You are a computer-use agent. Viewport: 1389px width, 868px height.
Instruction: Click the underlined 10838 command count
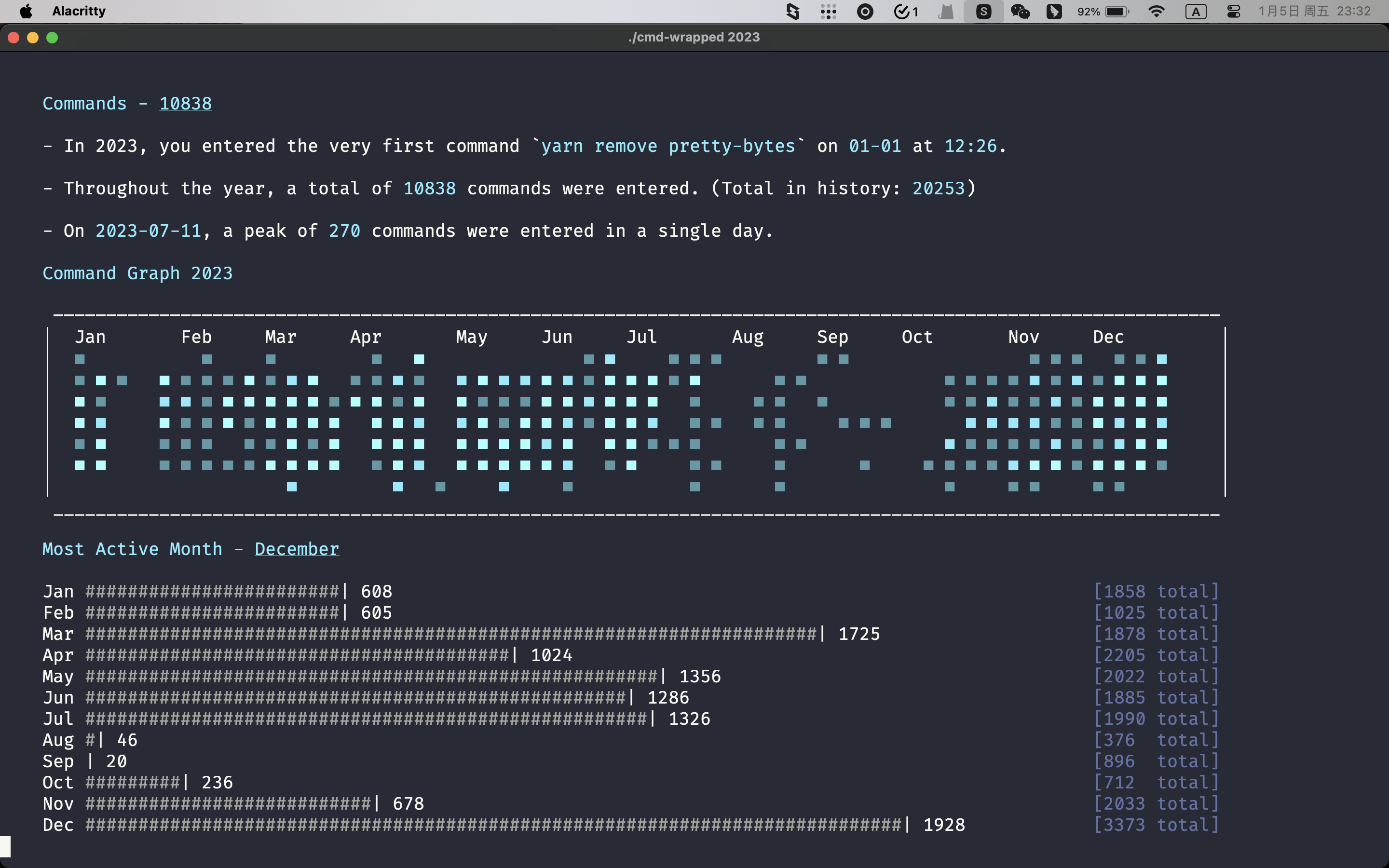point(185,104)
